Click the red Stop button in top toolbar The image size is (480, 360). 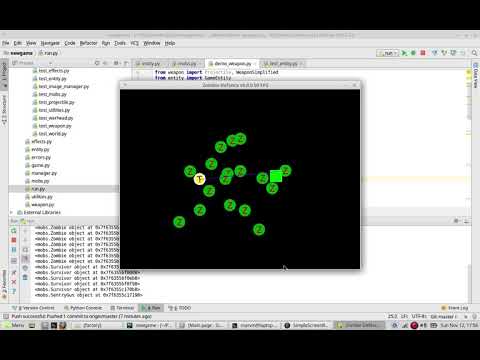[x=423, y=53]
